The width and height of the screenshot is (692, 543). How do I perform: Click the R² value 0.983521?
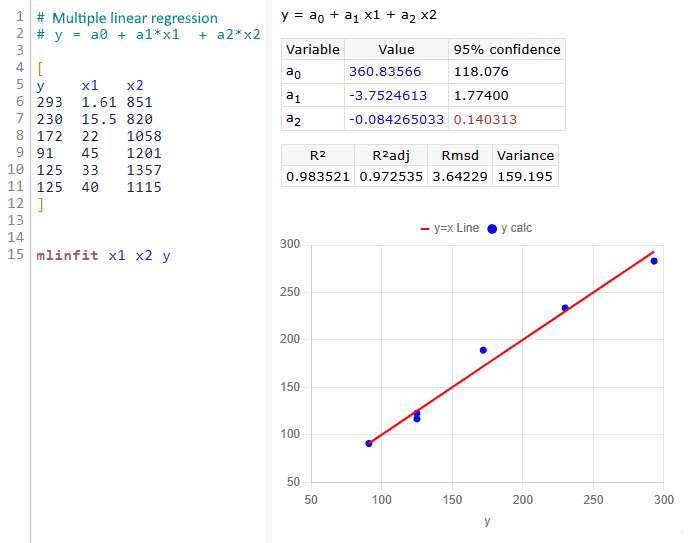tap(317, 177)
